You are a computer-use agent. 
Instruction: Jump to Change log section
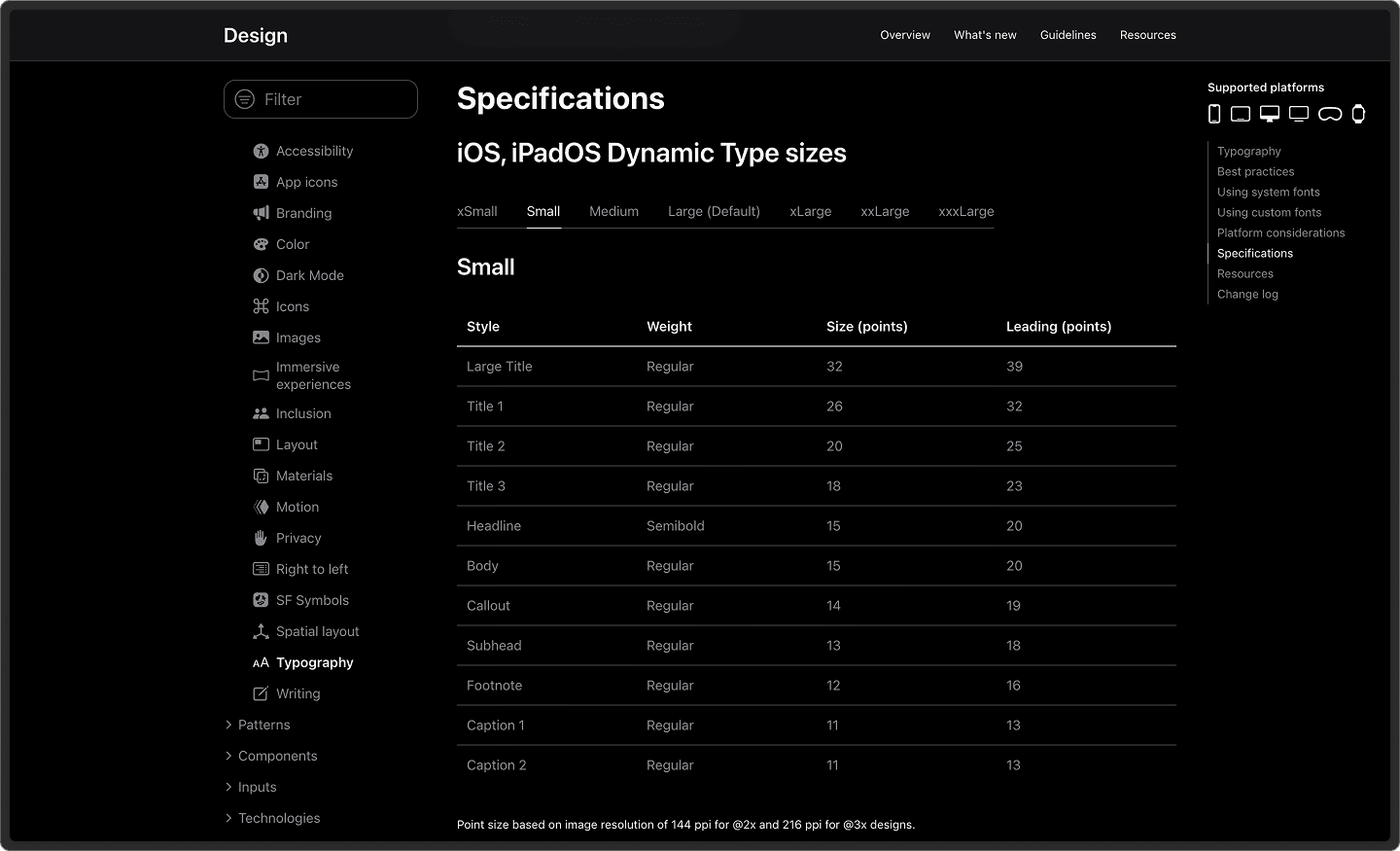1248,294
